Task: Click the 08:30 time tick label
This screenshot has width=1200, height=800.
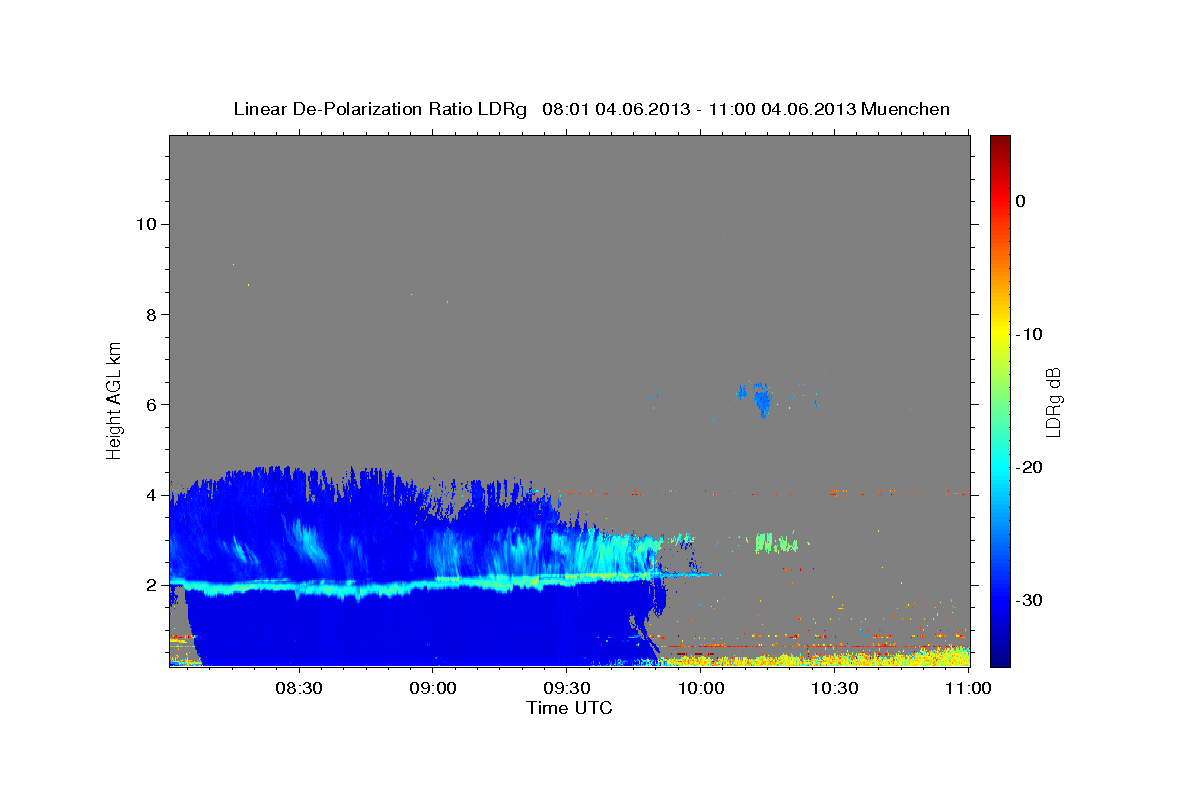Action: pos(300,689)
